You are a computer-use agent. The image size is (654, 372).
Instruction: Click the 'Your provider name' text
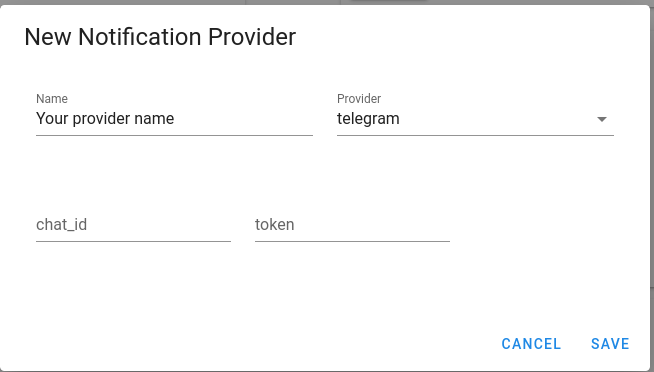[x=105, y=119]
